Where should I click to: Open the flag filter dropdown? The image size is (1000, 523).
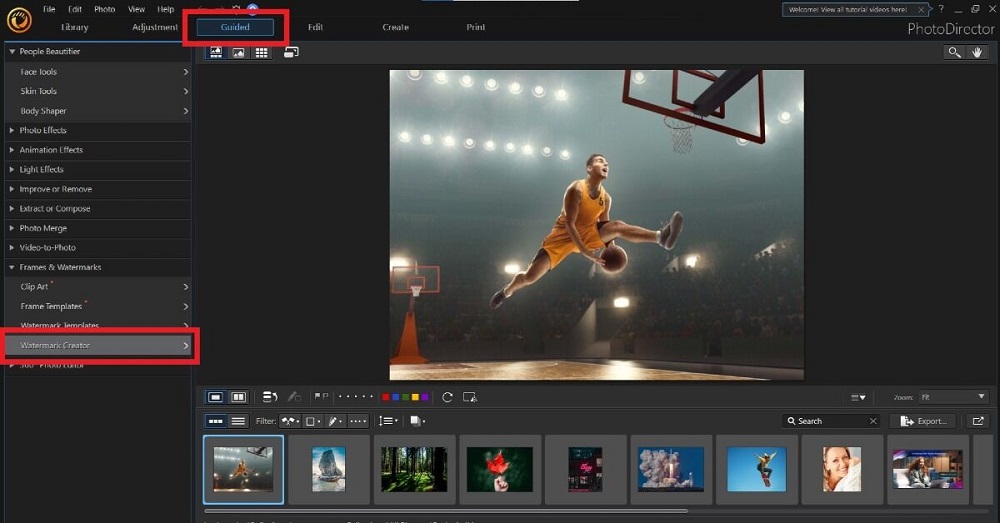click(290, 421)
